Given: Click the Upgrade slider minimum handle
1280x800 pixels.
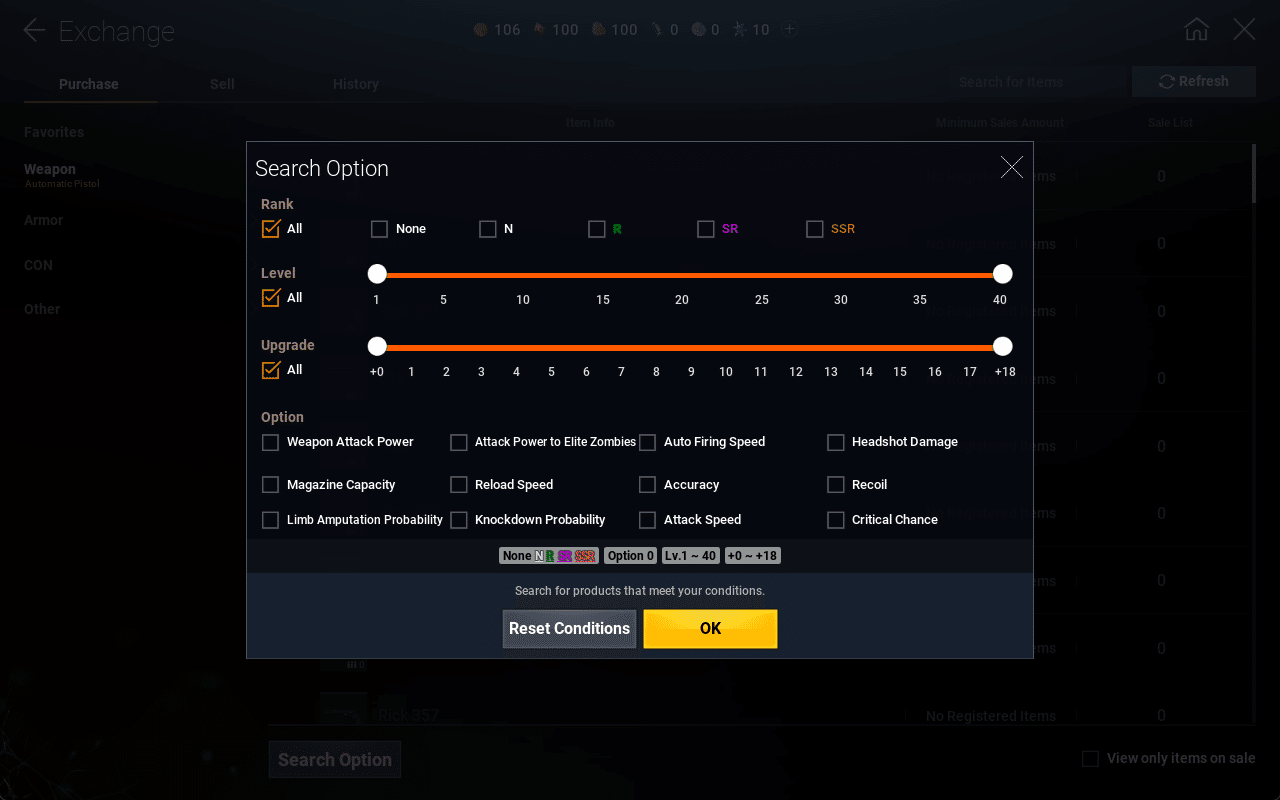Looking at the screenshot, I should 377,346.
